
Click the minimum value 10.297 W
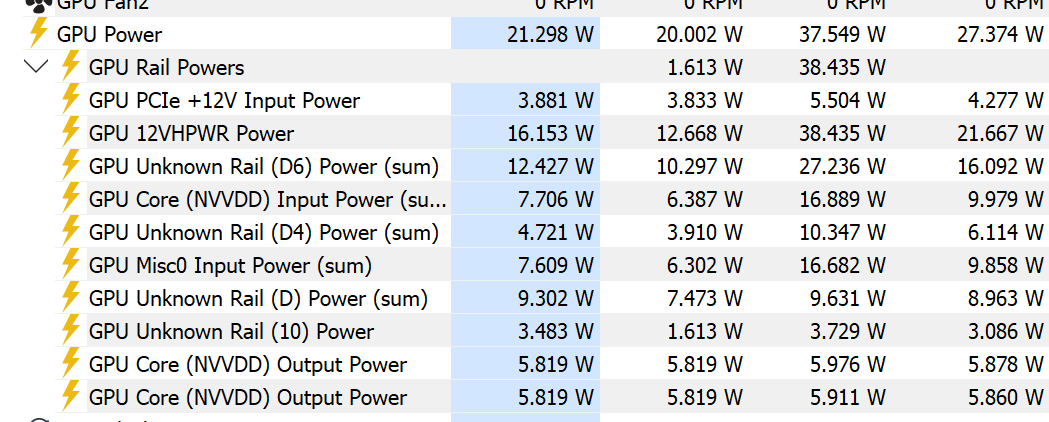[698, 167]
